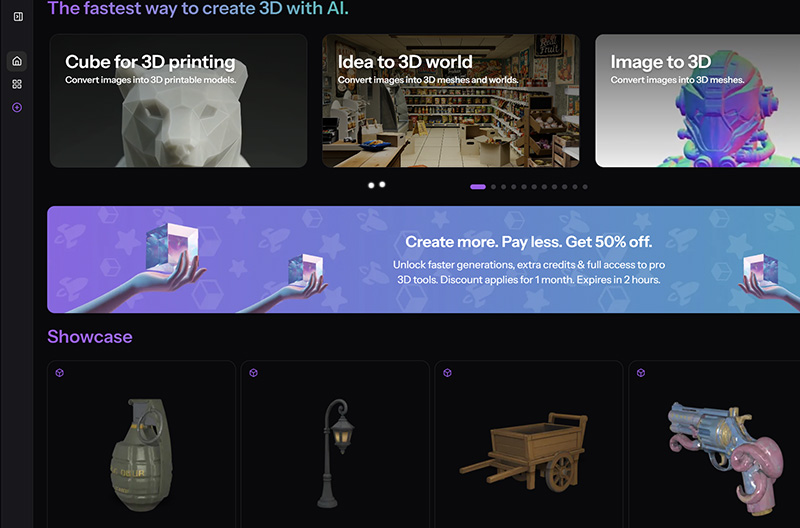This screenshot has height=528, width=800.
Task: Open the four-squares grid icon in sidebar
Action: click(x=17, y=84)
